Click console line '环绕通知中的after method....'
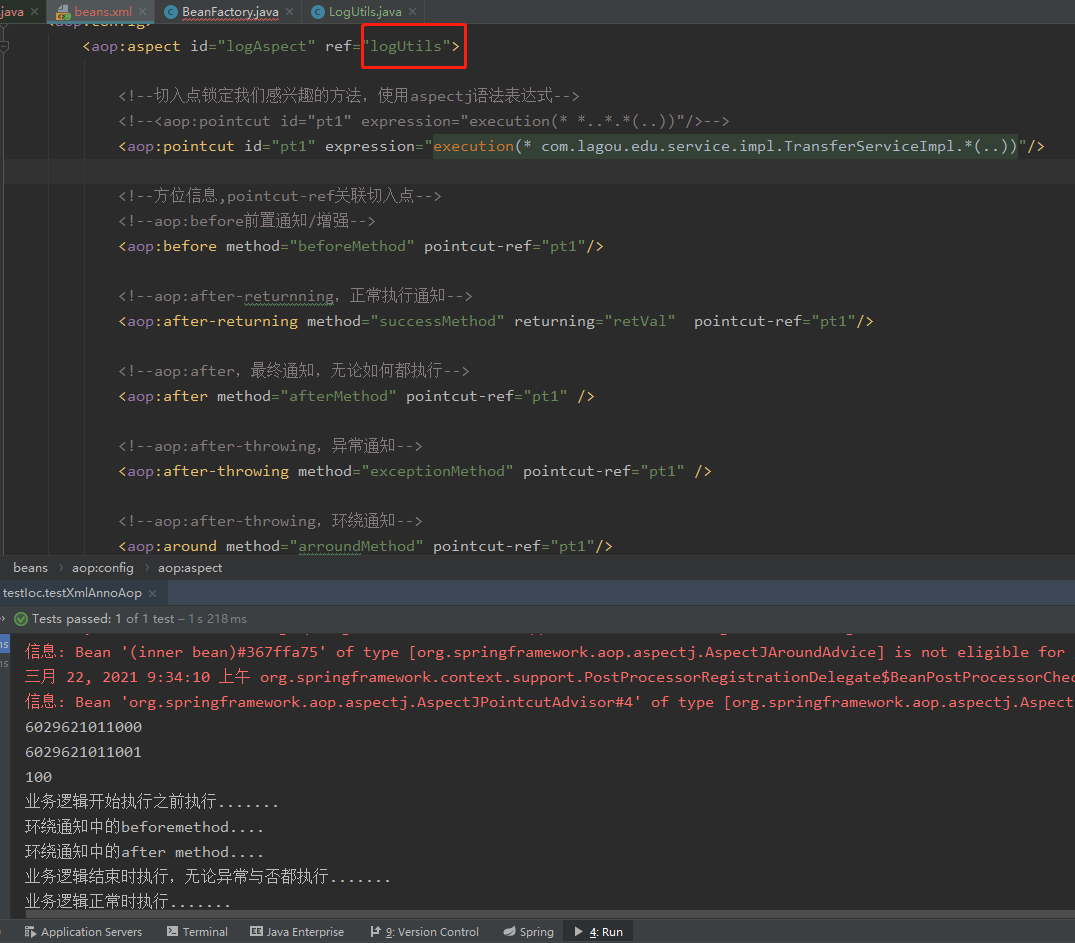The width and height of the screenshot is (1075, 943). [x=145, y=852]
